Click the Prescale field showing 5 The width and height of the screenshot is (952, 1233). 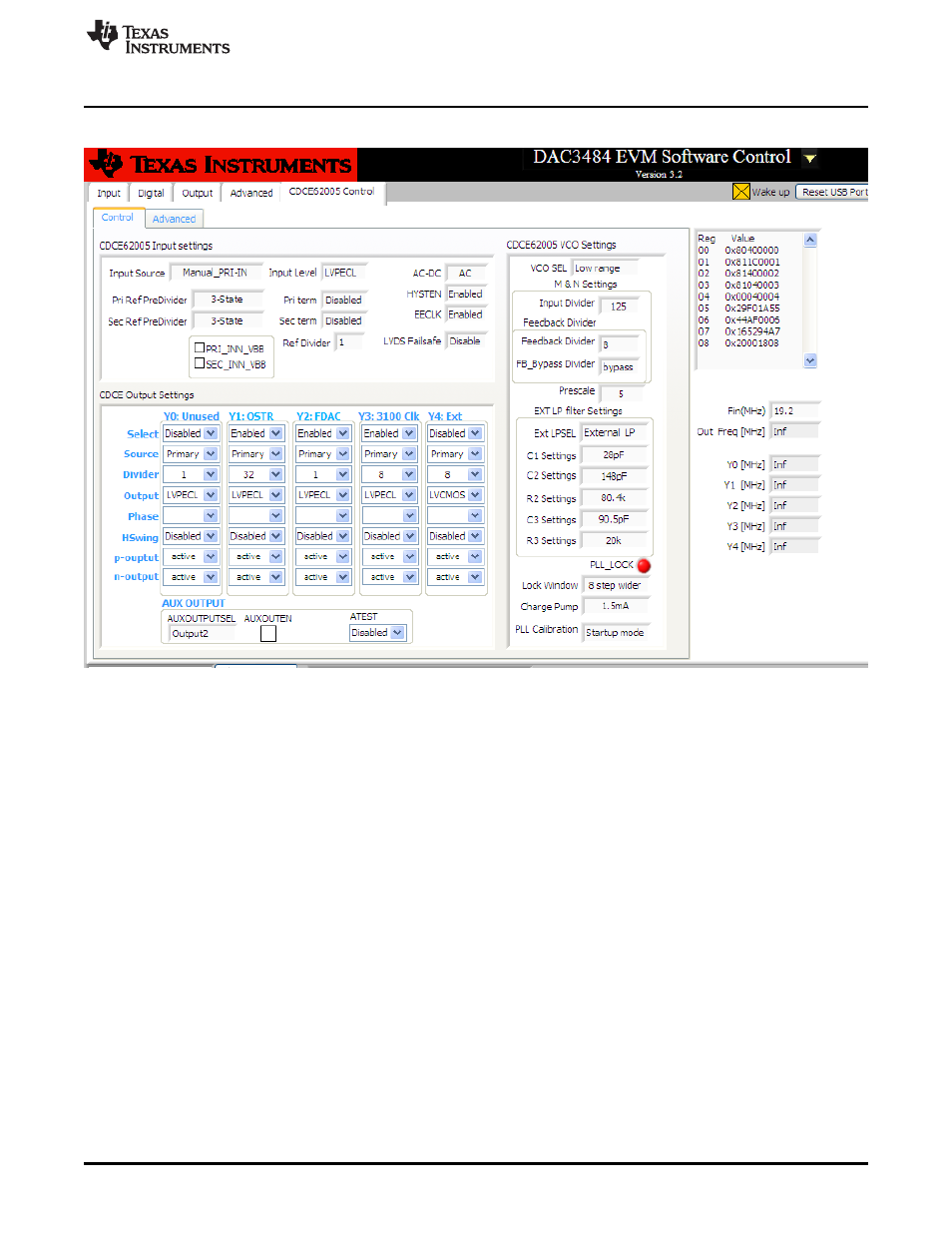pyautogui.click(x=621, y=394)
